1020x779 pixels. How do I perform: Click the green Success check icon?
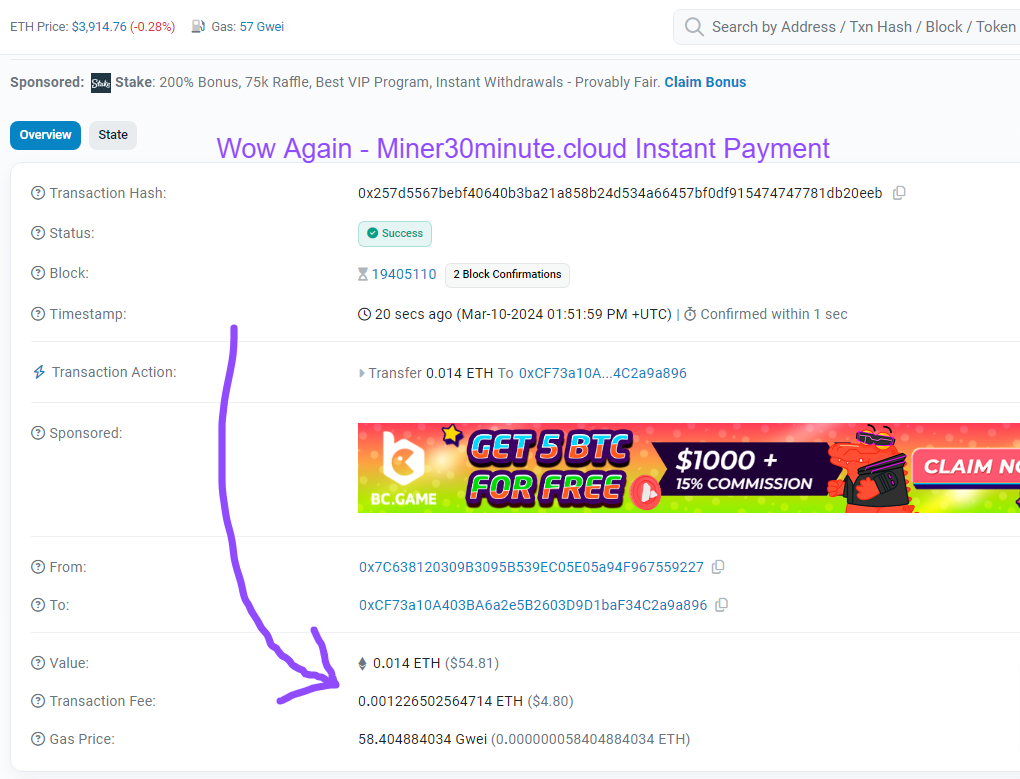[373, 233]
